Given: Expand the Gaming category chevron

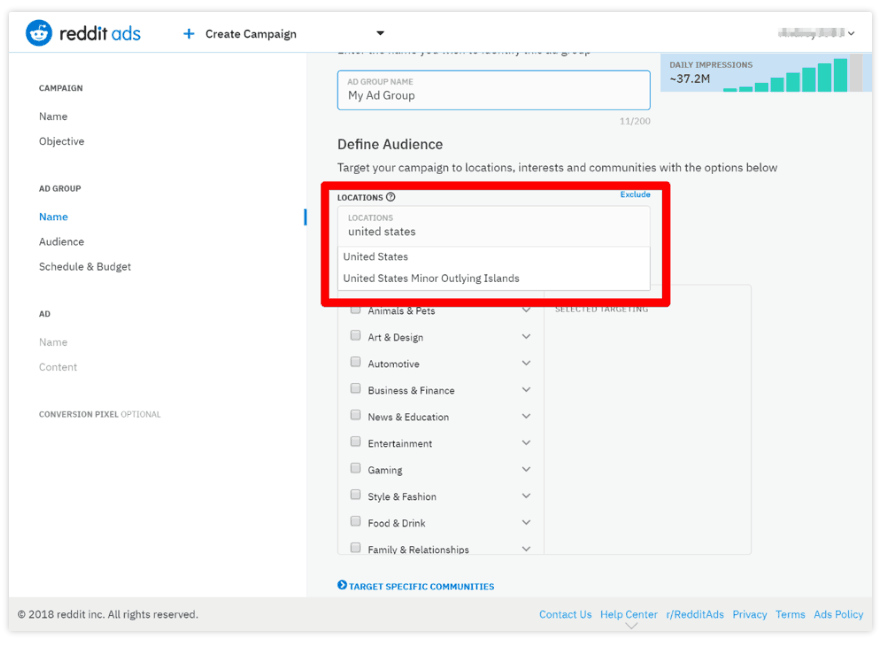Looking at the screenshot, I should [526, 469].
